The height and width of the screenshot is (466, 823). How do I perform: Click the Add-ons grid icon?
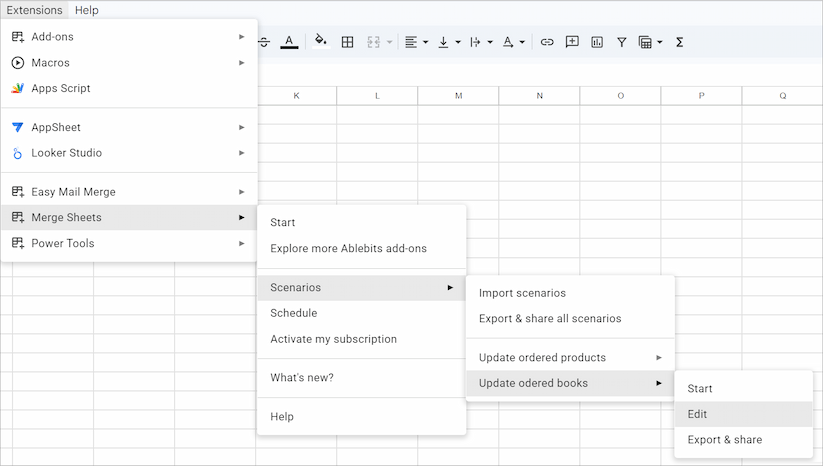point(18,37)
